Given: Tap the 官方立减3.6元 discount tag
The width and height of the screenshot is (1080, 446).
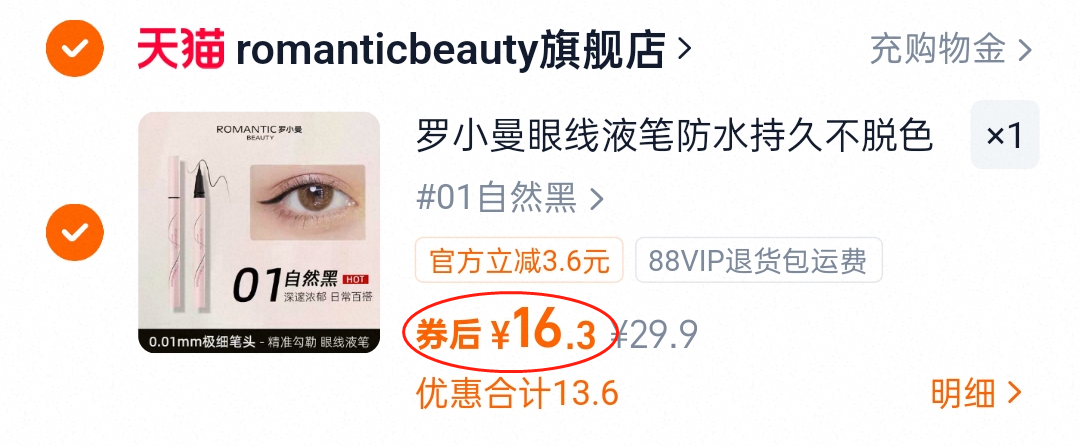Looking at the screenshot, I should [x=519, y=260].
